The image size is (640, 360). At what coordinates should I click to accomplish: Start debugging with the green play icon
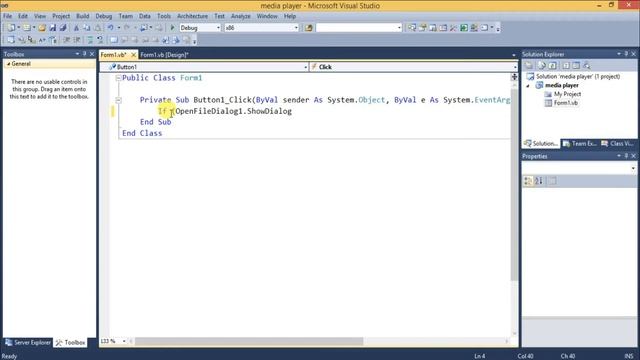[x=172, y=28]
